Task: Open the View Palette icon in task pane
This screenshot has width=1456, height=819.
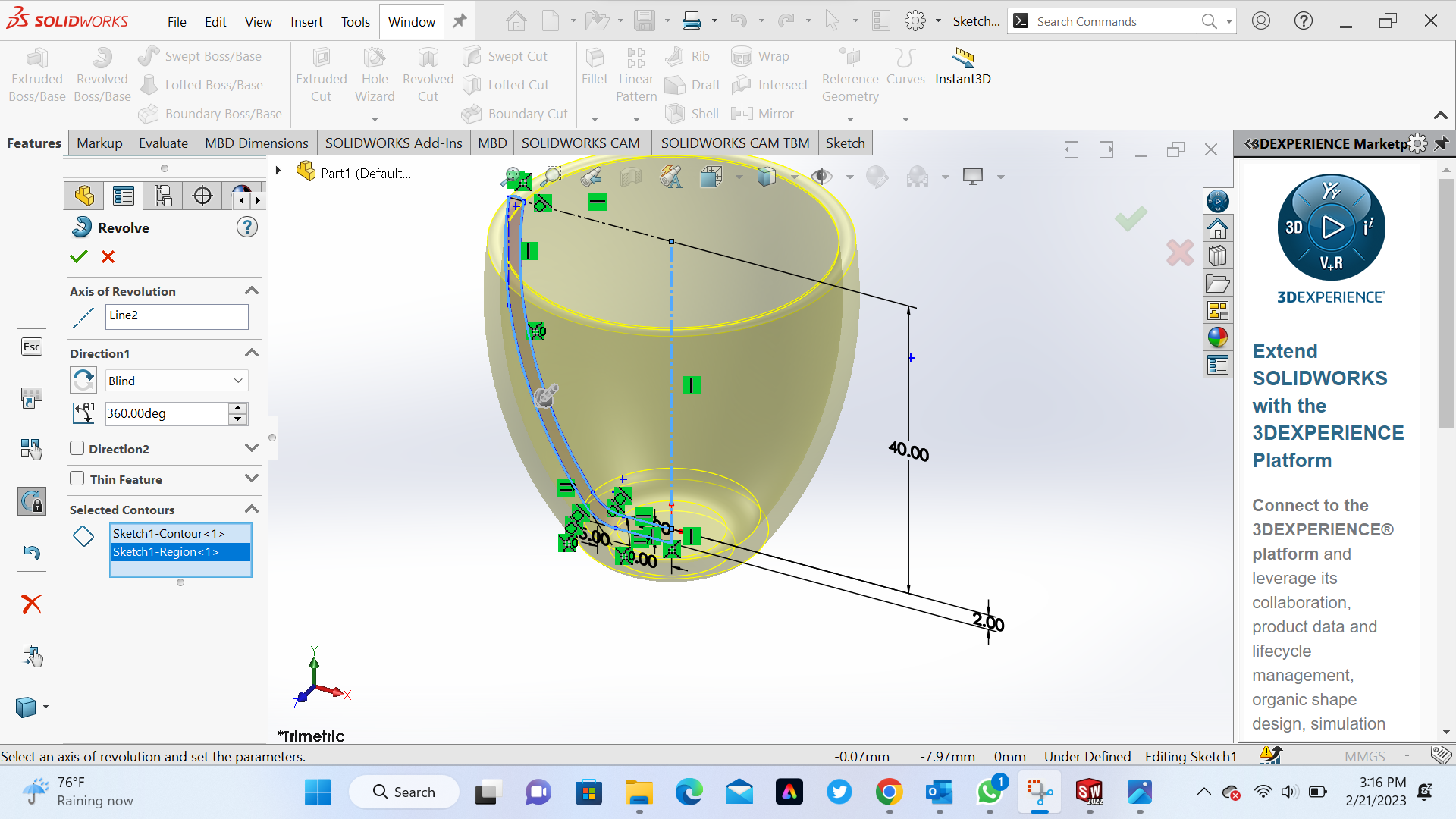Action: click(1218, 310)
